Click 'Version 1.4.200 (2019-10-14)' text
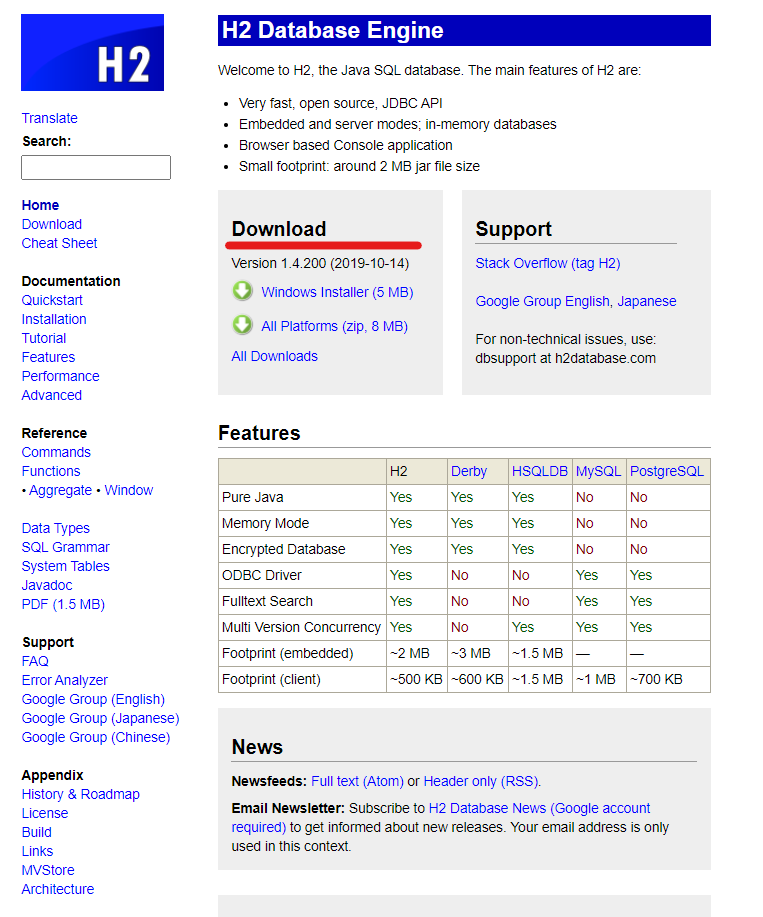763x917 pixels. pos(320,263)
